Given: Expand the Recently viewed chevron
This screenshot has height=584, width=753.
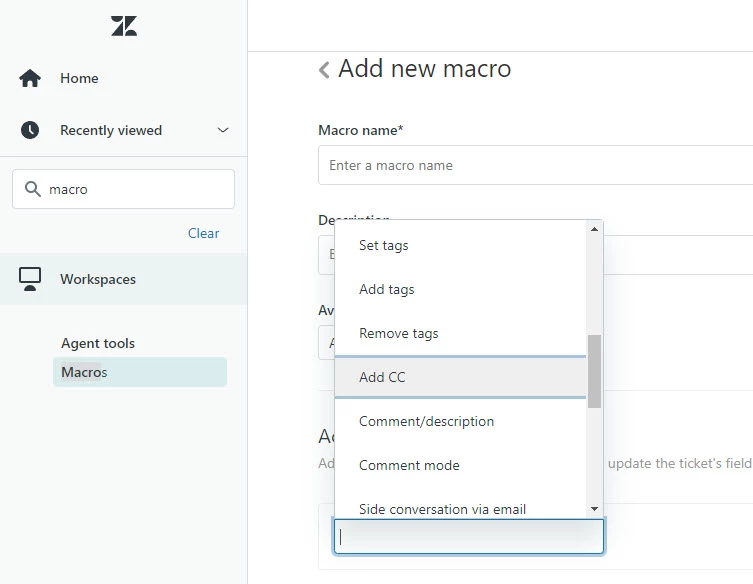Looking at the screenshot, I should (x=223, y=130).
